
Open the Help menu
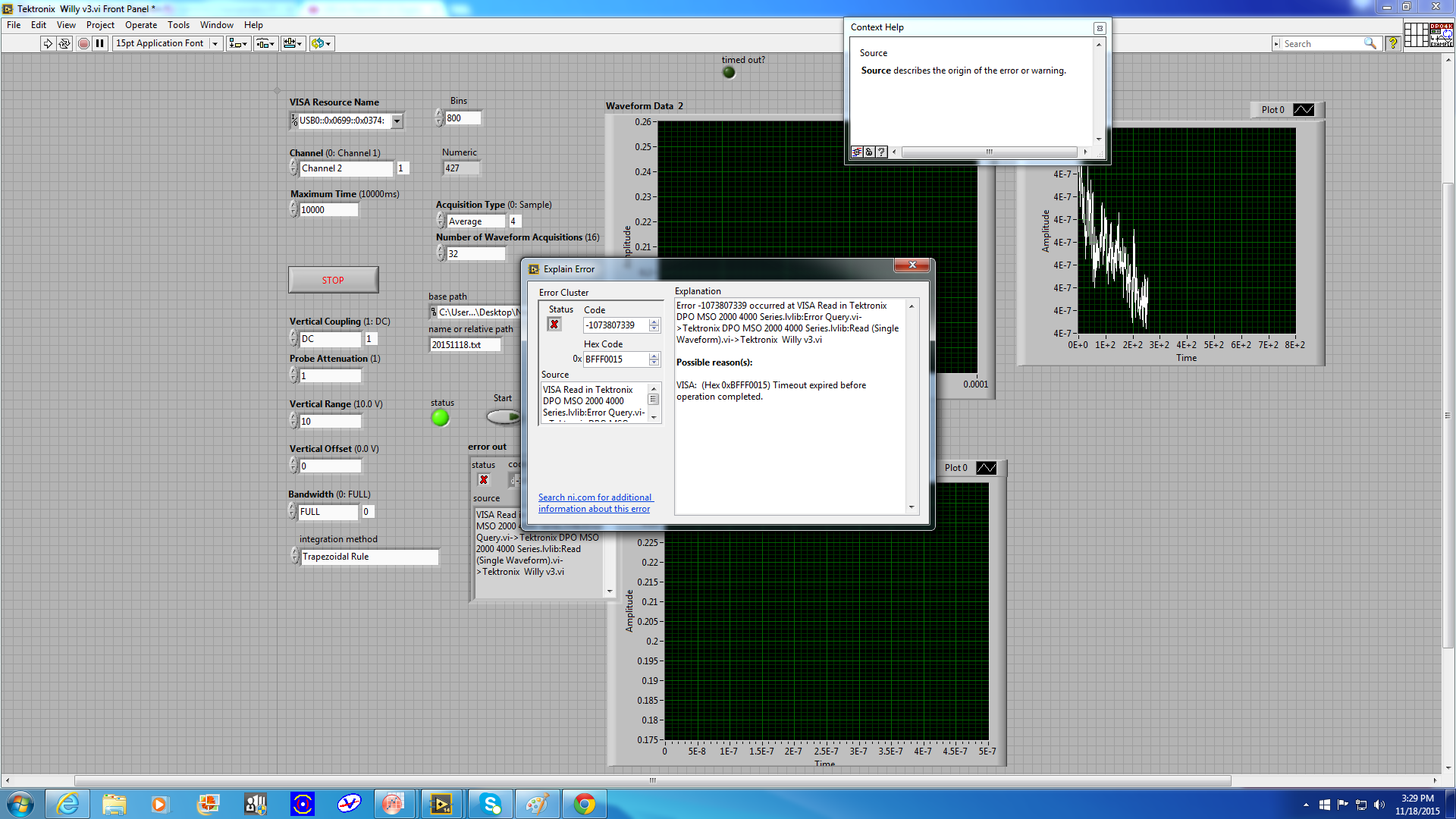tap(253, 25)
